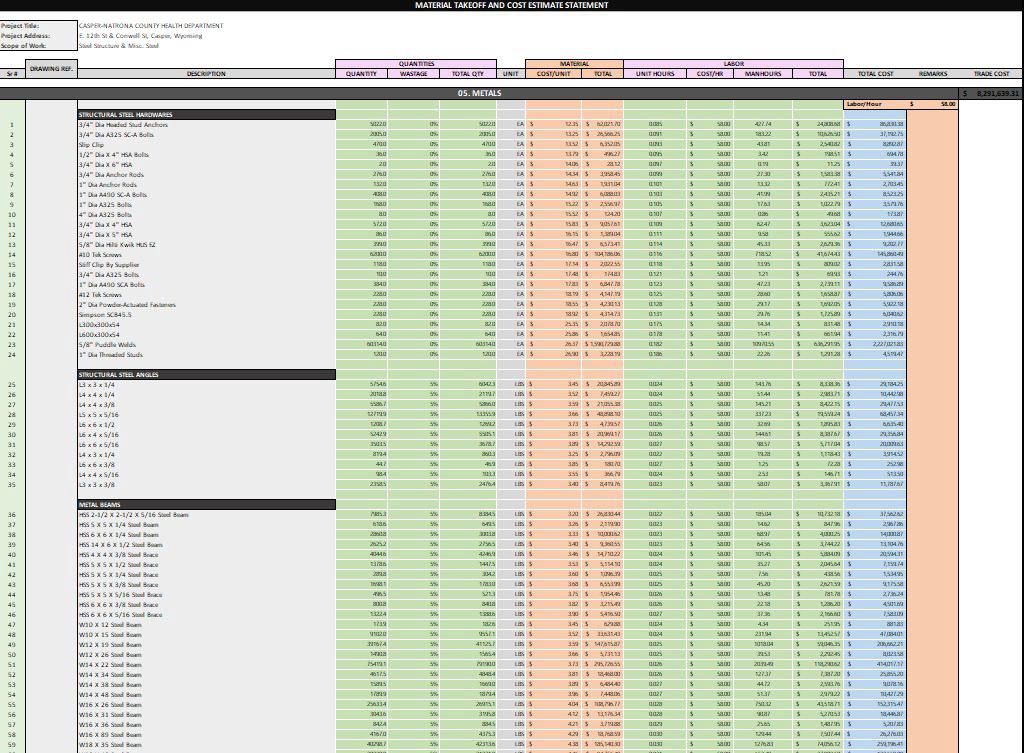The width and height of the screenshot is (1025, 753).
Task: Select the COST/UNIT header under MATERIAL
Action: (554, 73)
